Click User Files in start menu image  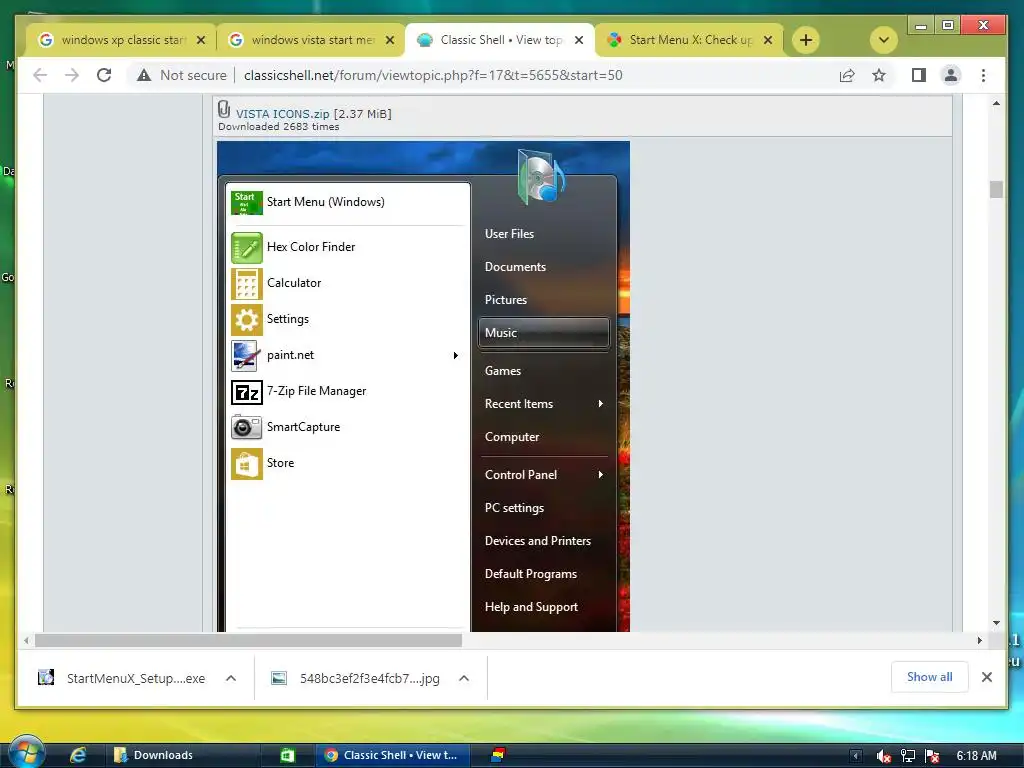point(509,234)
